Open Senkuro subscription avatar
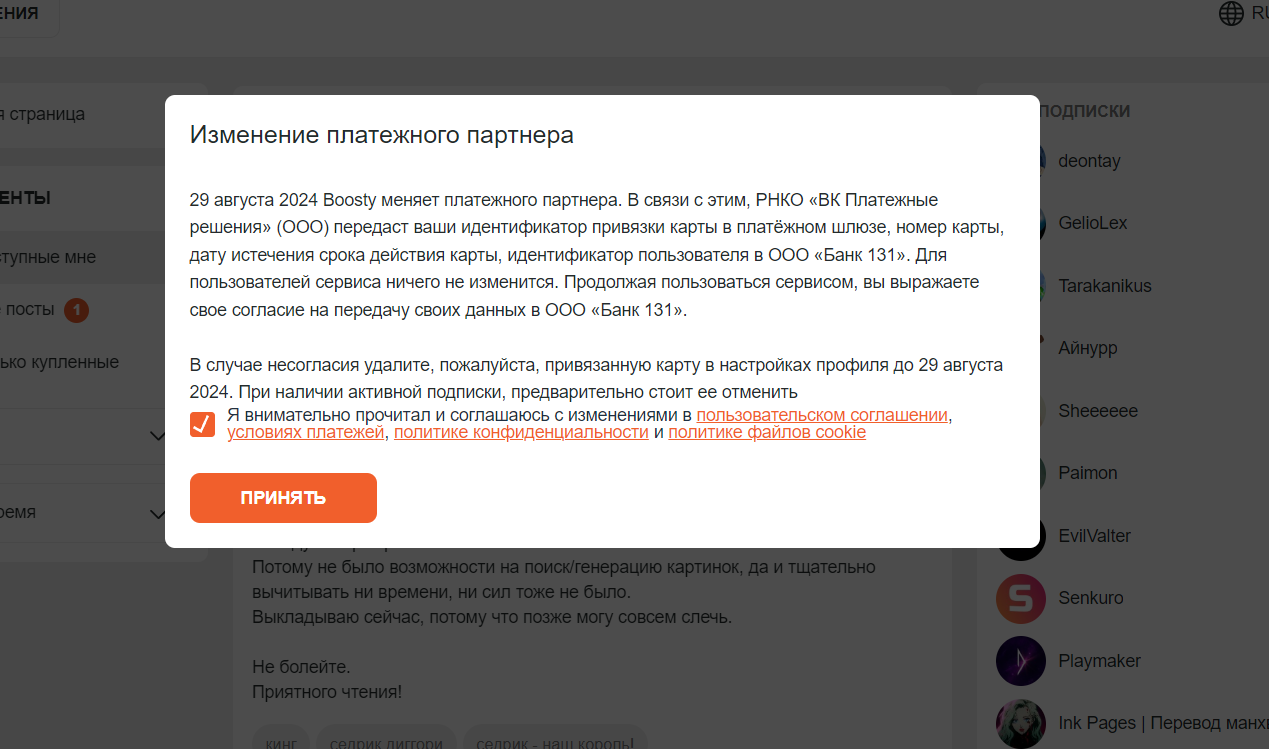The image size is (1269, 749). coord(1021,598)
